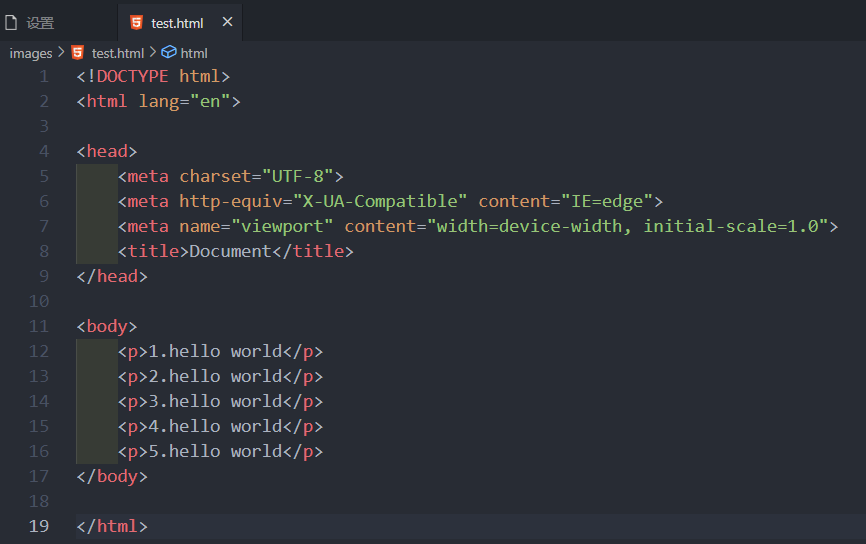Click the HTML5 icon in the breadcrumb

click(x=78, y=52)
